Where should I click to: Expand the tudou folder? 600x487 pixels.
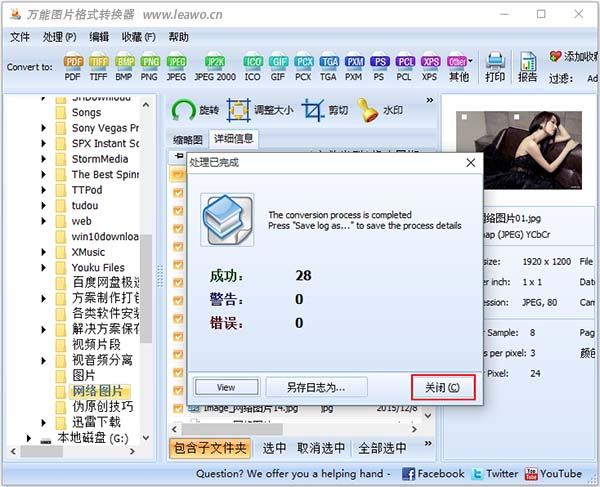[x=44, y=205]
